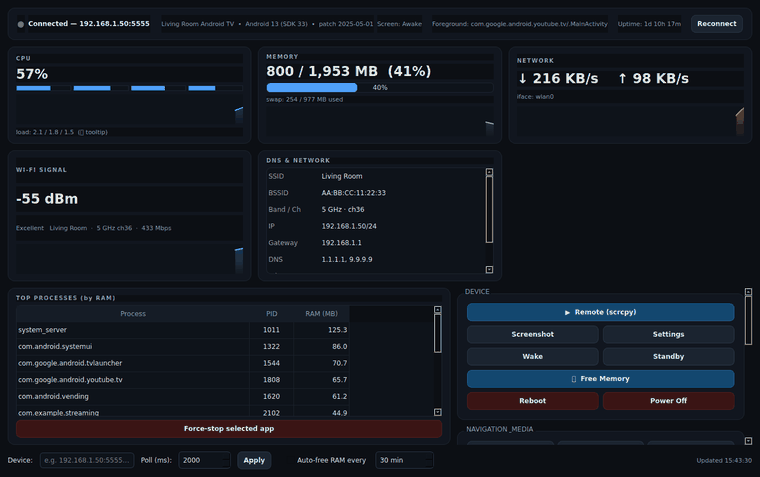Viewport: 760px width, 477px height.
Task: Click the Free Memory button
Action: click(601, 379)
